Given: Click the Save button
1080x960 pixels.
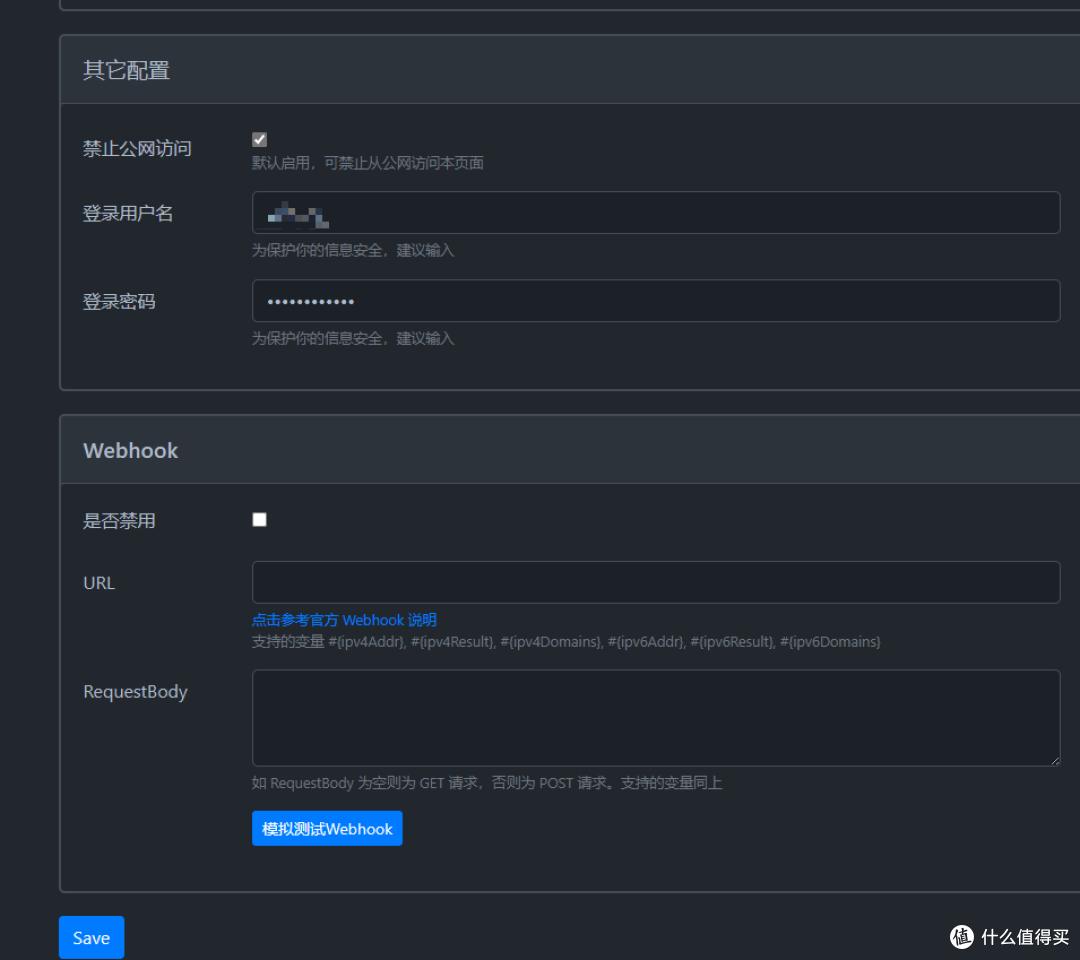Looking at the screenshot, I should coord(91,937).
